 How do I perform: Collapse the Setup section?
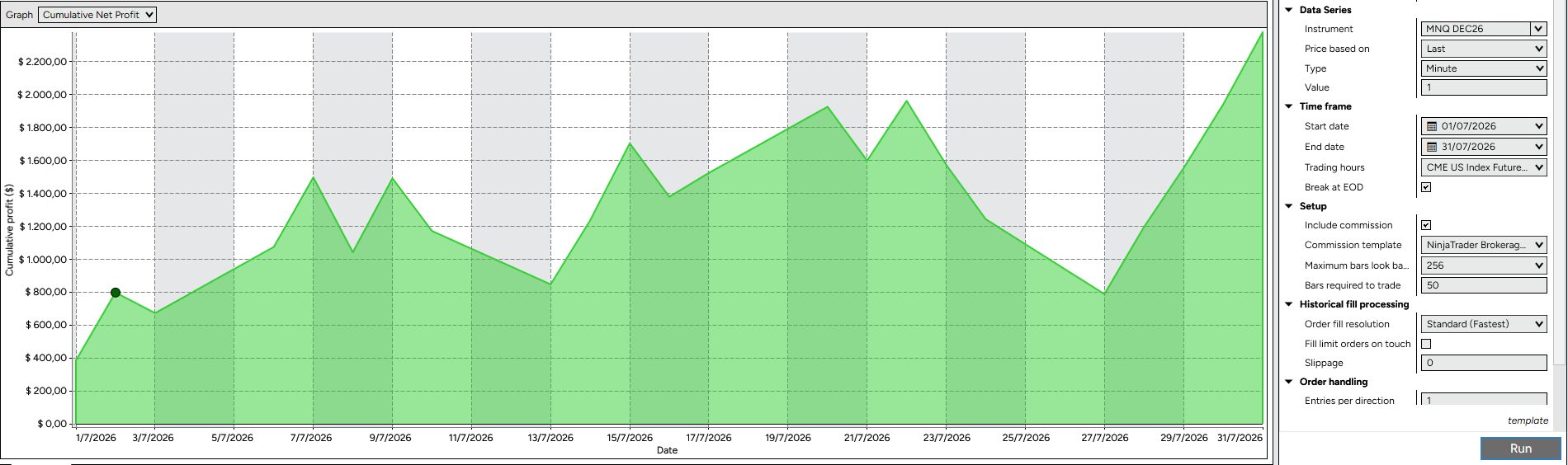1289,206
